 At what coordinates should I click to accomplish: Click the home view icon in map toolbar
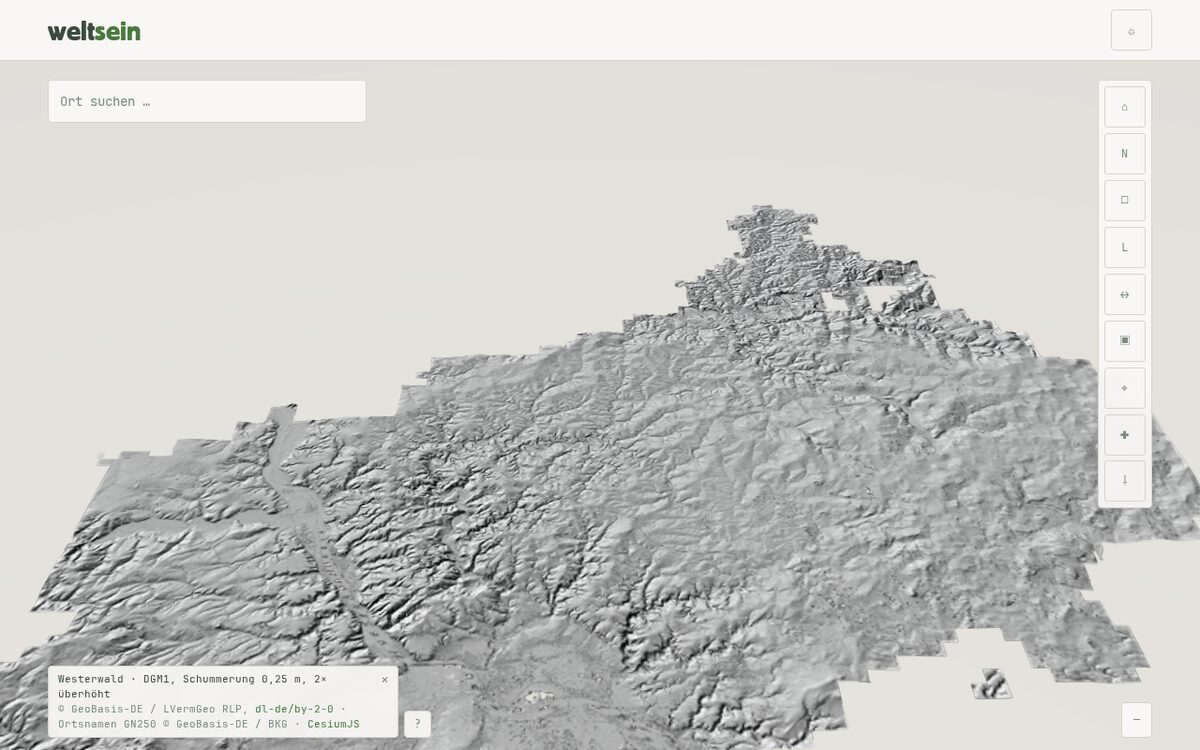(x=1124, y=107)
